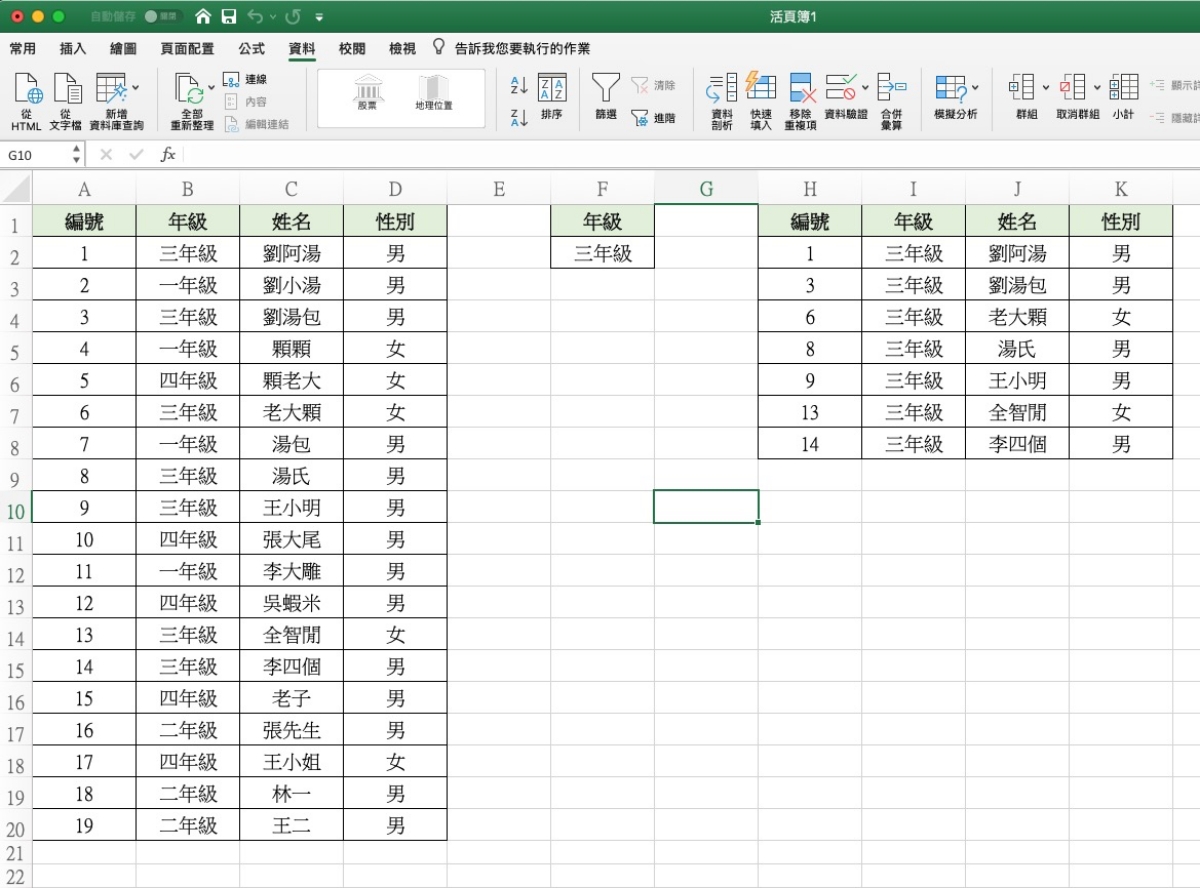Select cell F2 containing 三年級
The width and height of the screenshot is (1200, 888).
(603, 253)
